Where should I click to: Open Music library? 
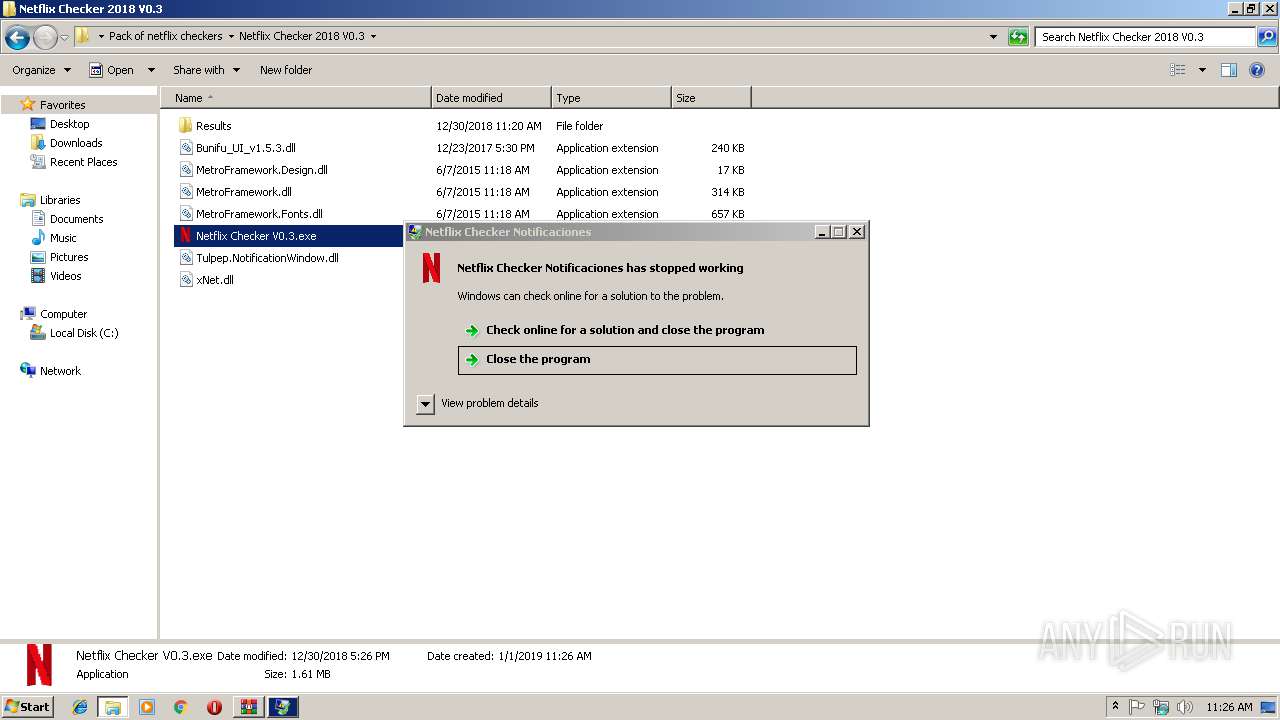pyautogui.click(x=63, y=238)
